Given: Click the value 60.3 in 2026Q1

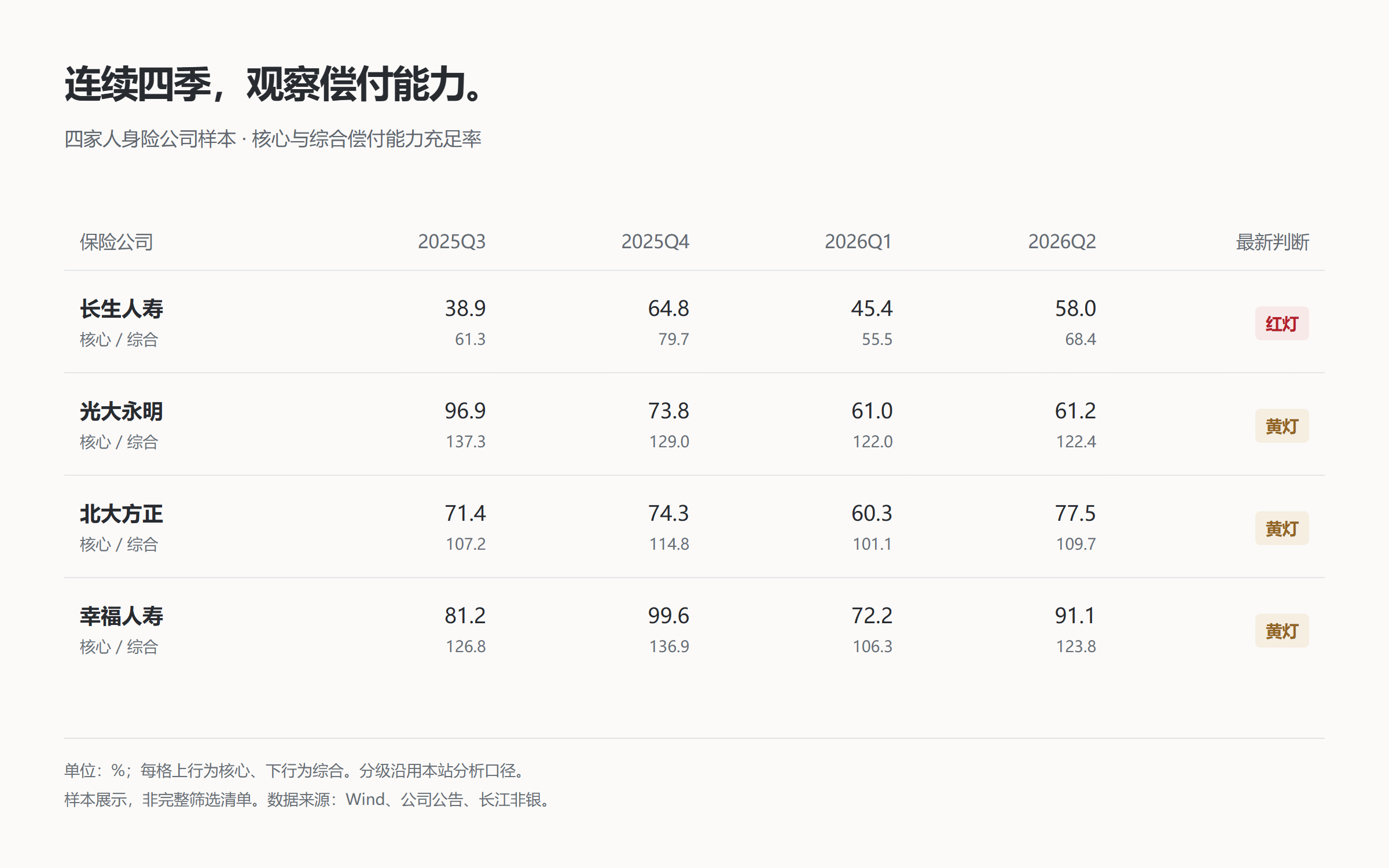Looking at the screenshot, I should point(872,513).
